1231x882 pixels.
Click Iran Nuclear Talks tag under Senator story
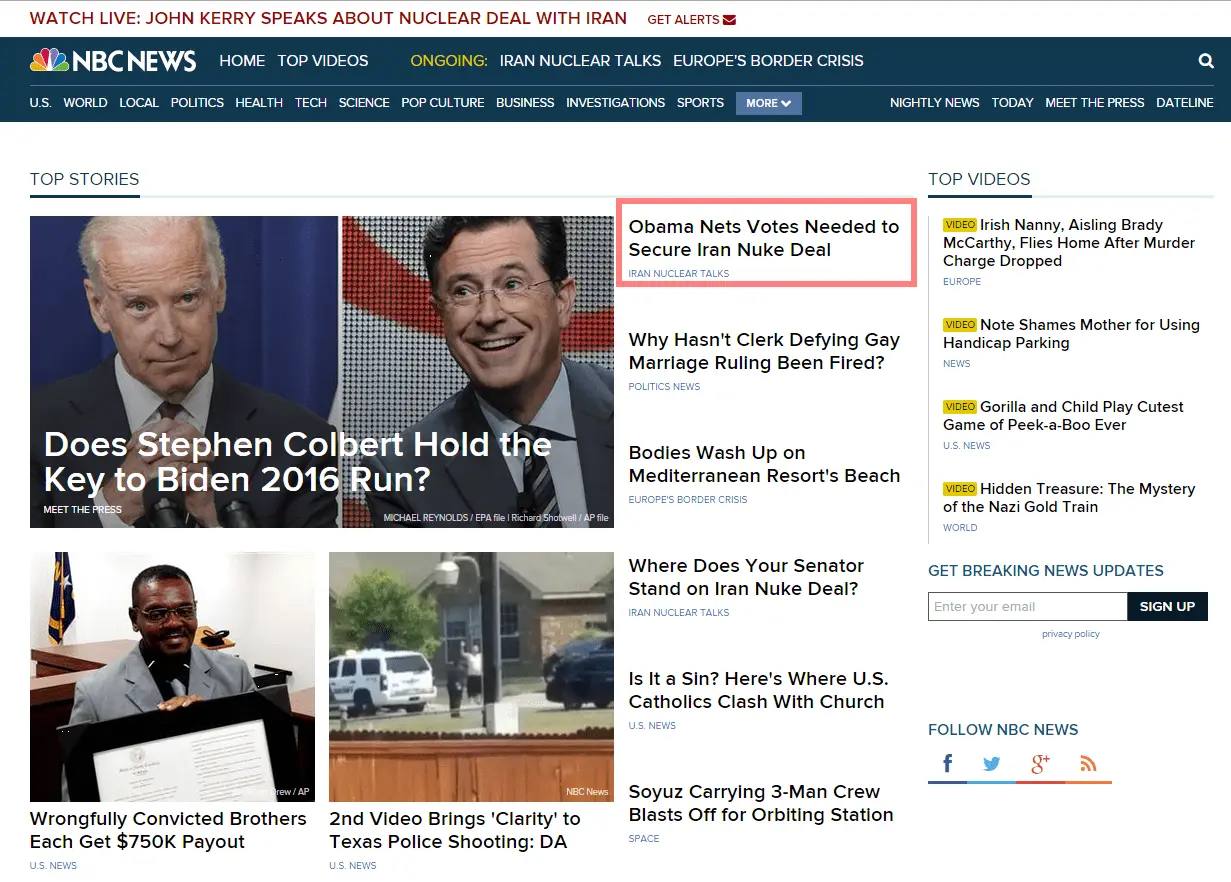tap(679, 613)
